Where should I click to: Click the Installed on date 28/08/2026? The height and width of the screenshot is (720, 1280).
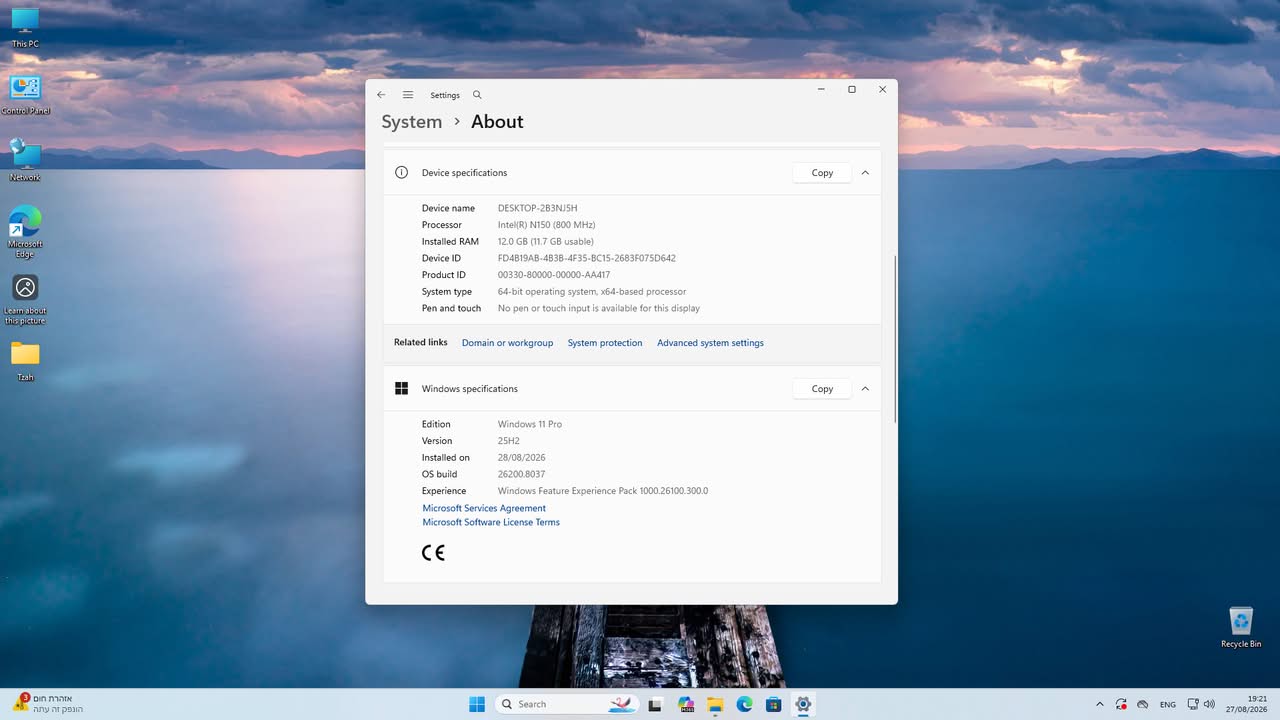point(522,457)
